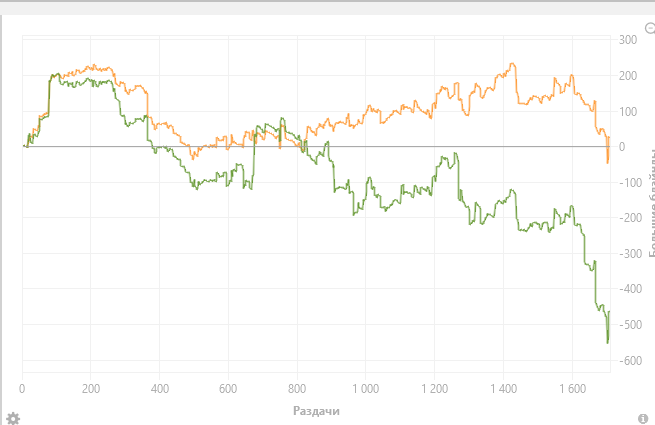
Task: Click the 1 400 label on the x-axis
Action: (x=502, y=388)
